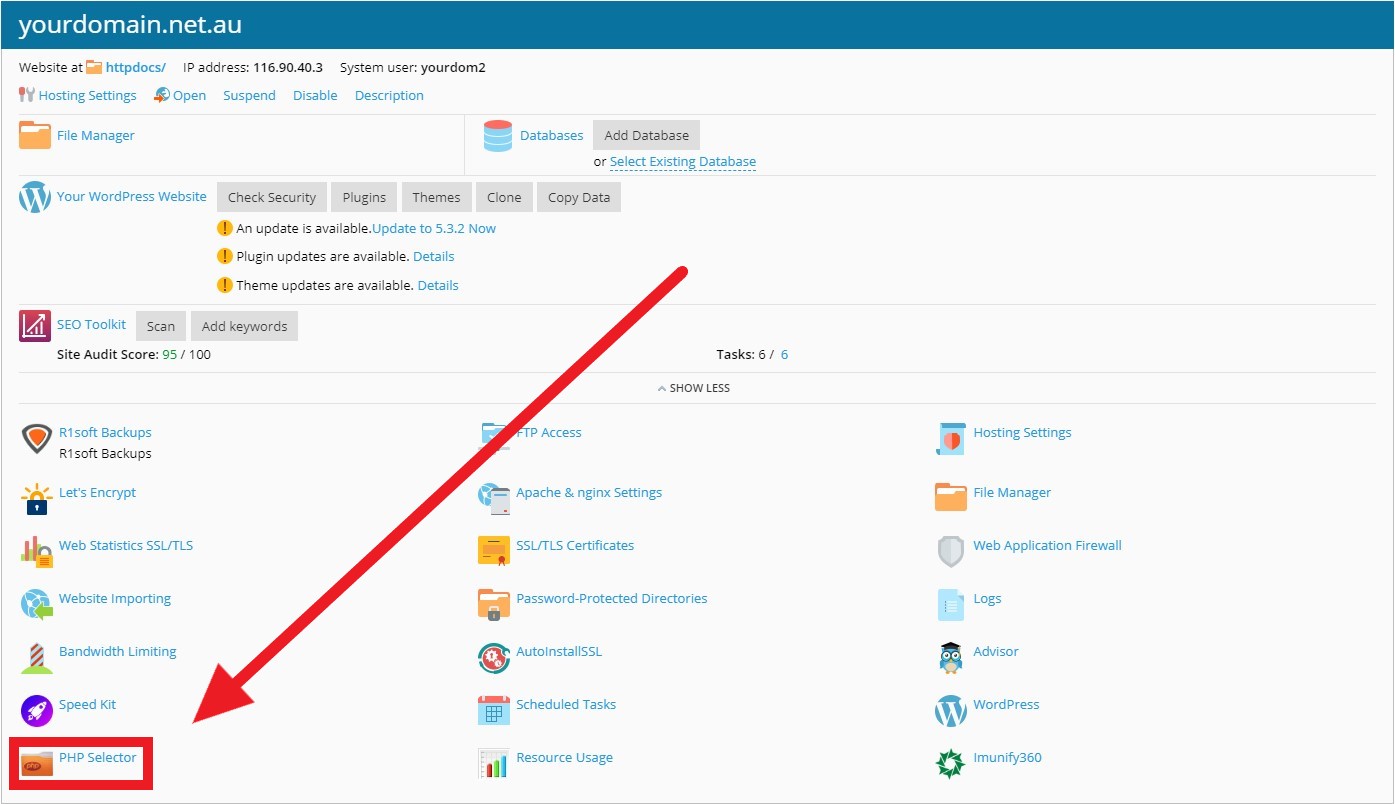Viewport: 1395px width, 804px height.
Task: Click the SEO Toolkit chart icon
Action: pyautogui.click(x=35, y=326)
